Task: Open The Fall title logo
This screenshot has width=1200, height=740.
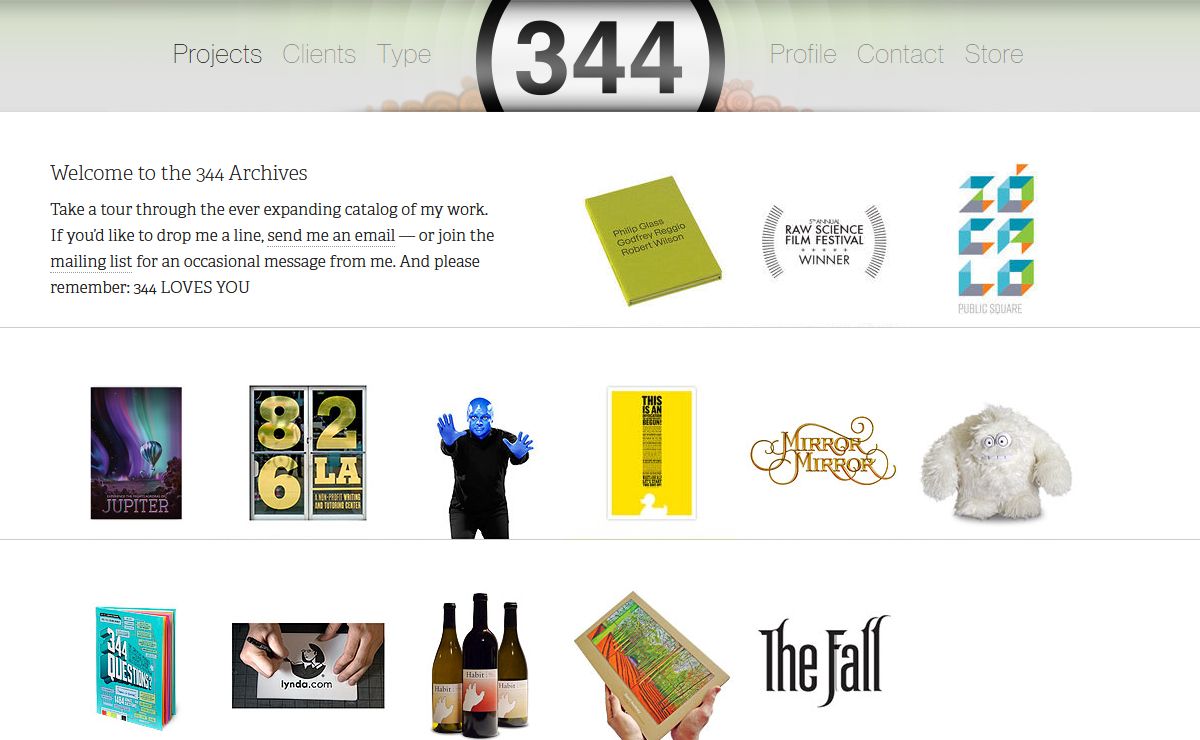Action: pos(824,661)
